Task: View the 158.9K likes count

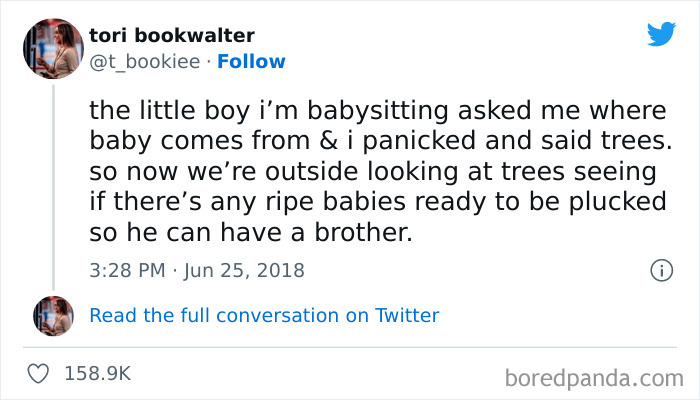Action: [x=97, y=374]
